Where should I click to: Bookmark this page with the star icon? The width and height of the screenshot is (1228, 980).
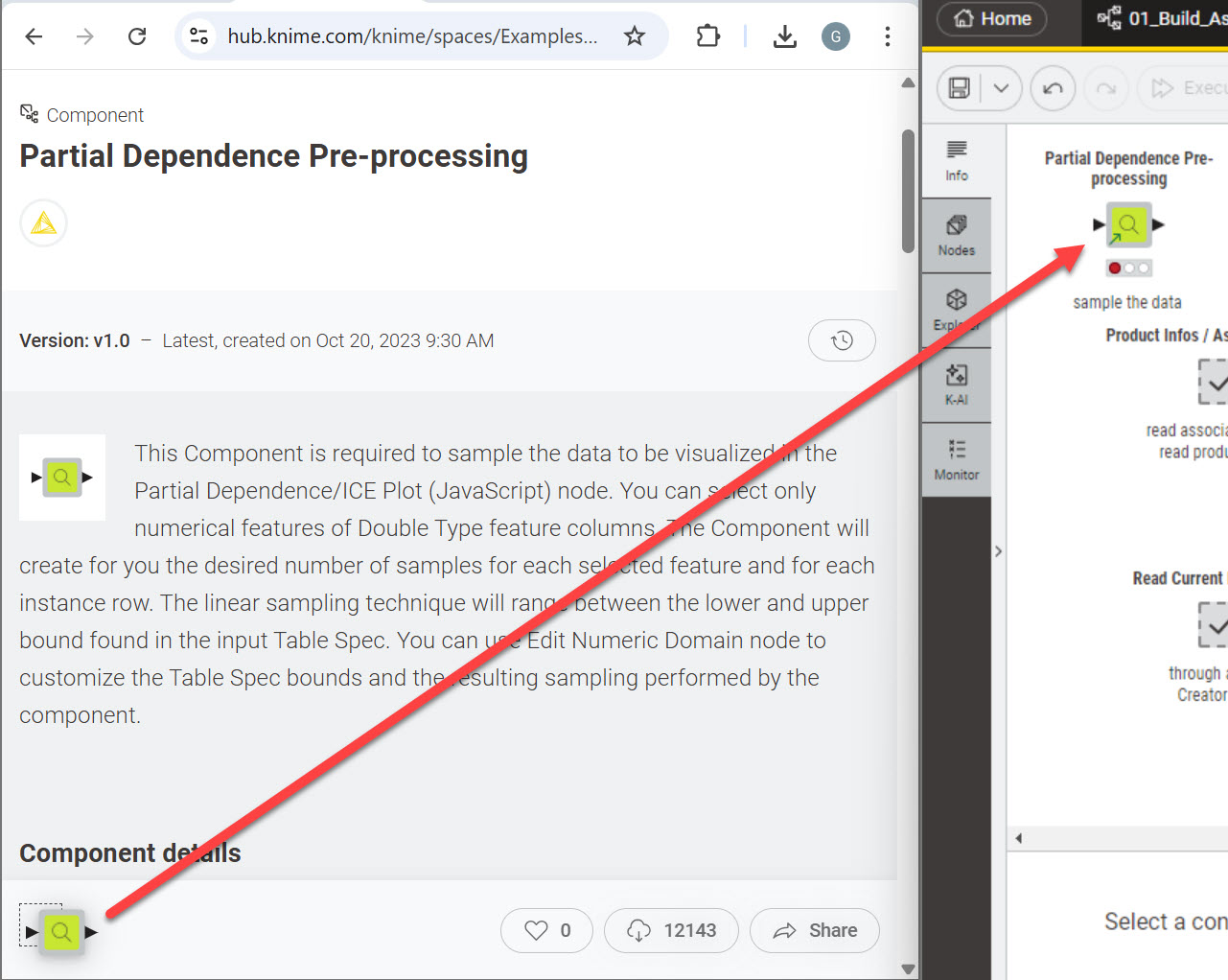click(x=635, y=36)
